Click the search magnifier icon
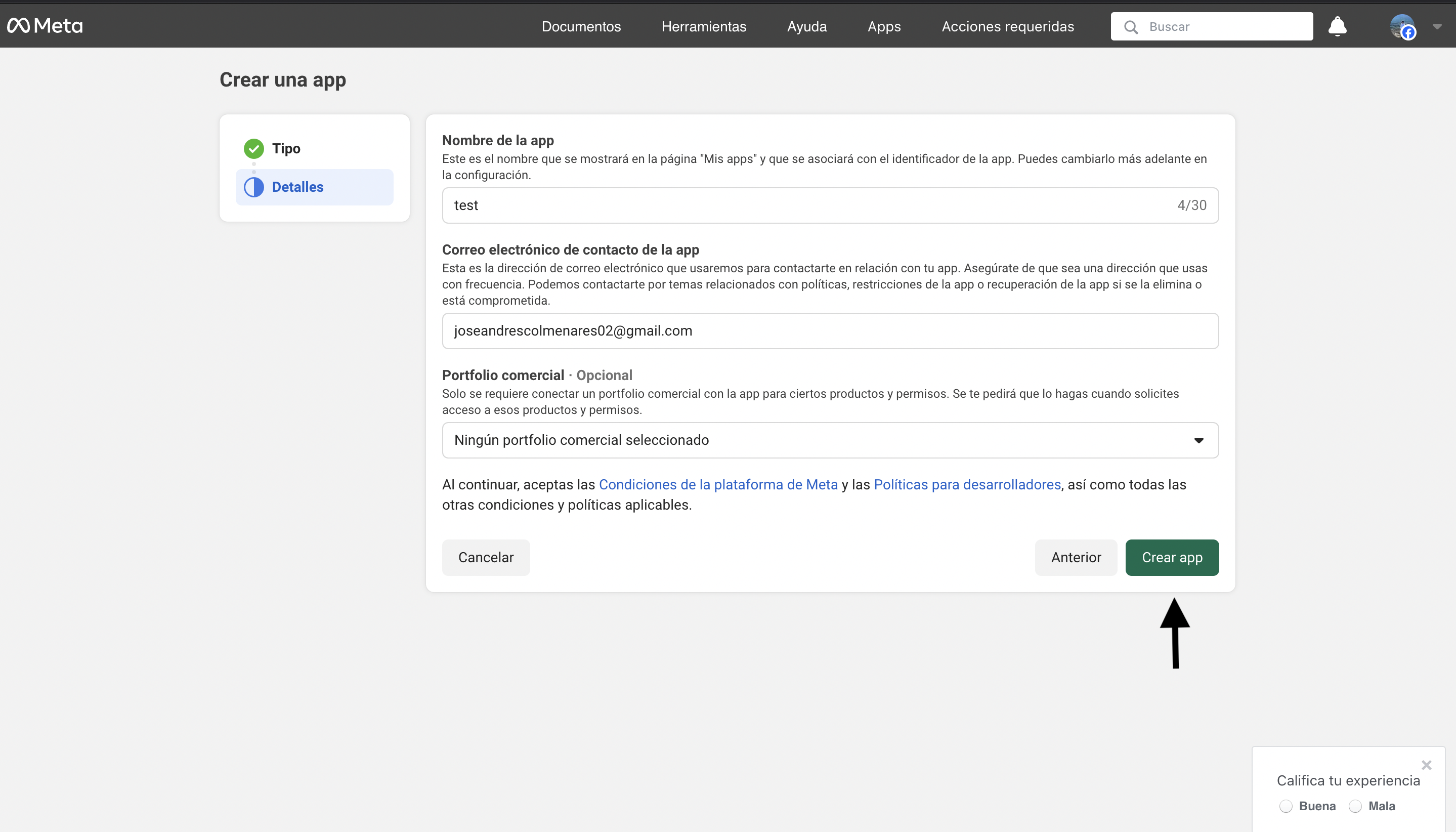Image resolution: width=1456 pixels, height=832 pixels. tap(1130, 27)
